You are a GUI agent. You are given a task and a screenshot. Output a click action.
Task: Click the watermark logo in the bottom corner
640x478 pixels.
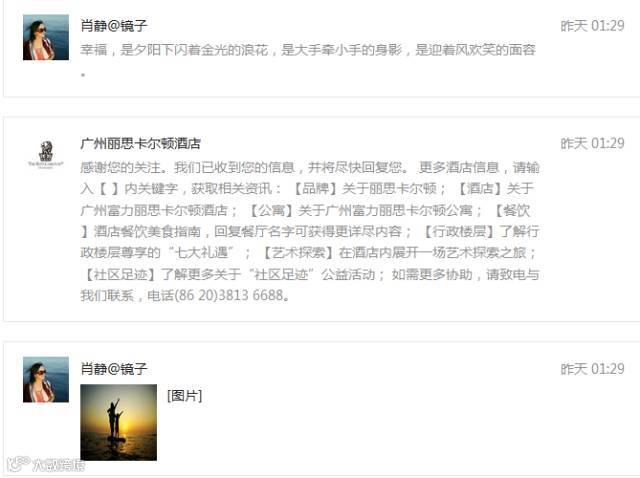(x=46, y=464)
